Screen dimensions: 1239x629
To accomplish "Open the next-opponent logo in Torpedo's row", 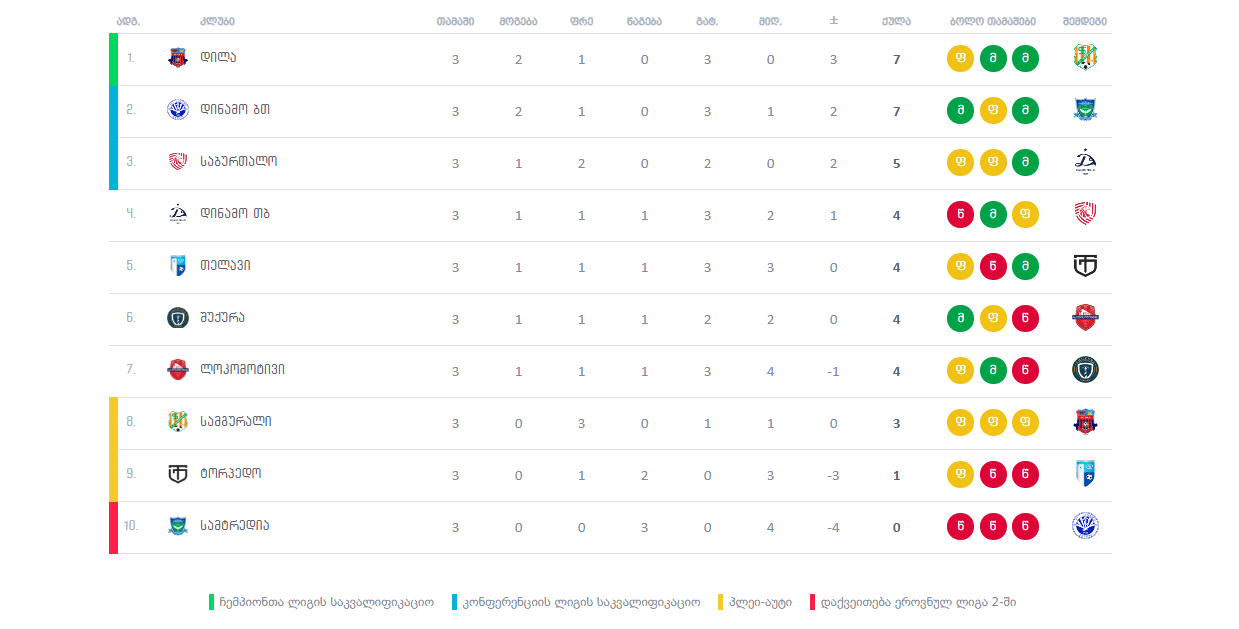I will (1085, 474).
